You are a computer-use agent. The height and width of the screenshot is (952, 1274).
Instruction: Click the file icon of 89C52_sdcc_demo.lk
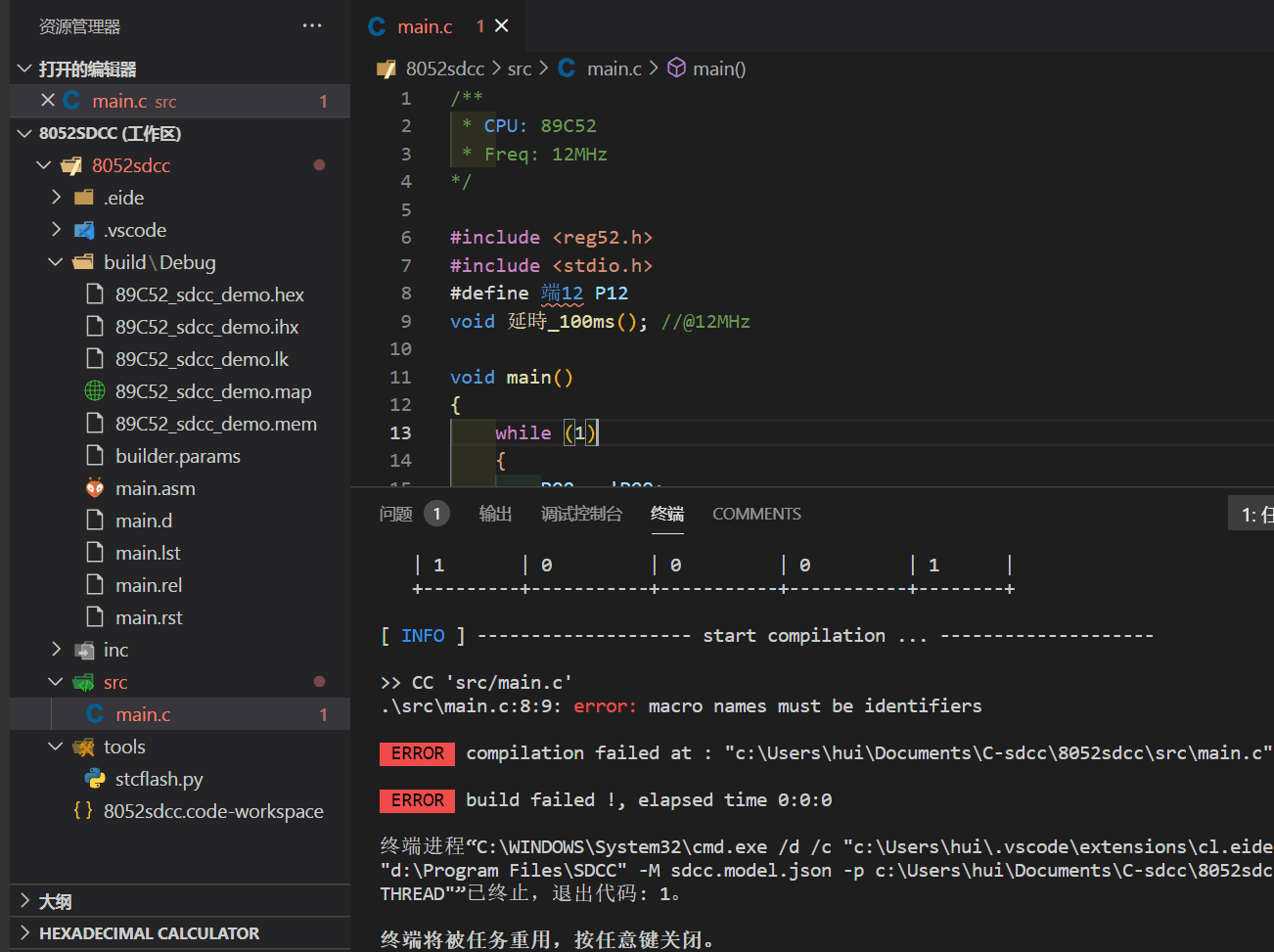coord(95,359)
